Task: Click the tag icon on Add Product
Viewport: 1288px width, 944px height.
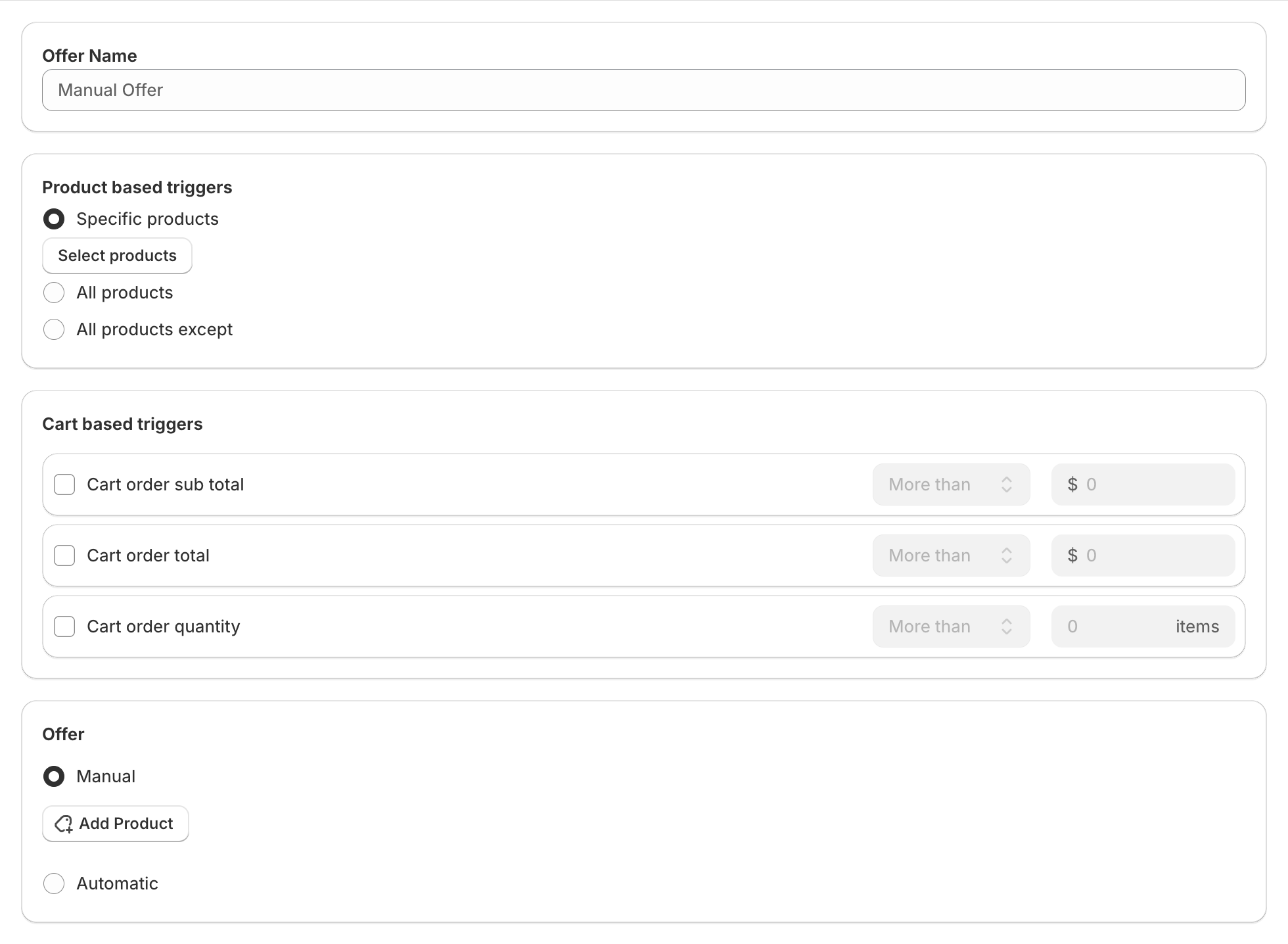Action: [x=64, y=824]
